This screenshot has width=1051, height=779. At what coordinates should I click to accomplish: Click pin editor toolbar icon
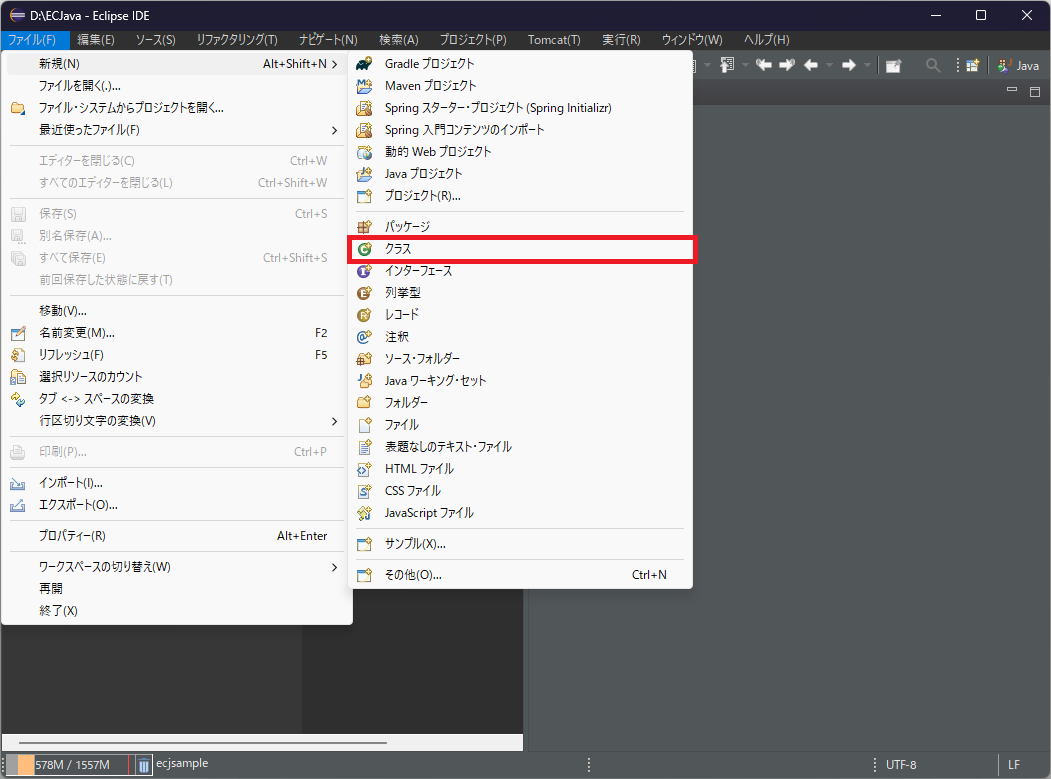[893, 66]
